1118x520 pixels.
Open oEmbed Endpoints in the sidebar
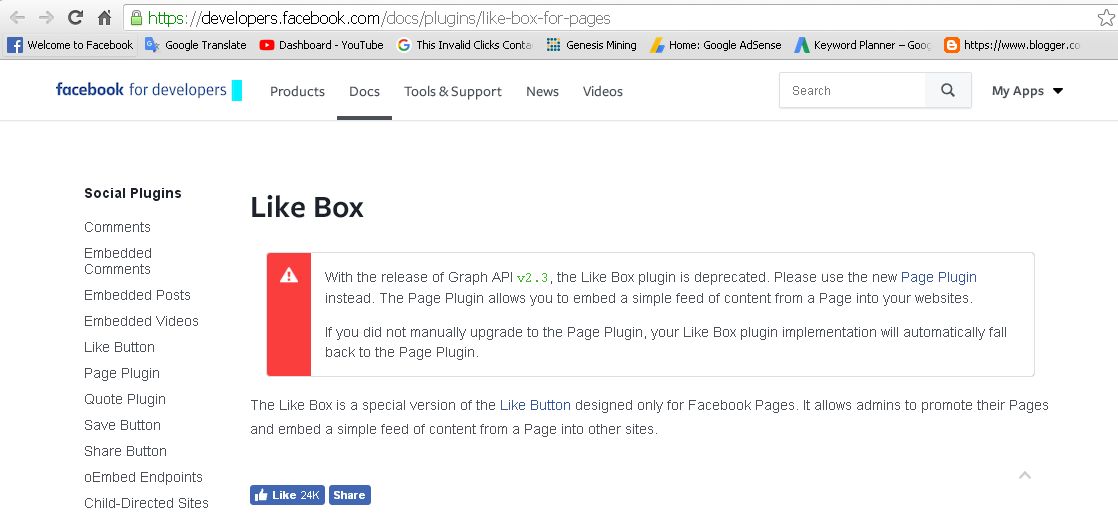143,477
